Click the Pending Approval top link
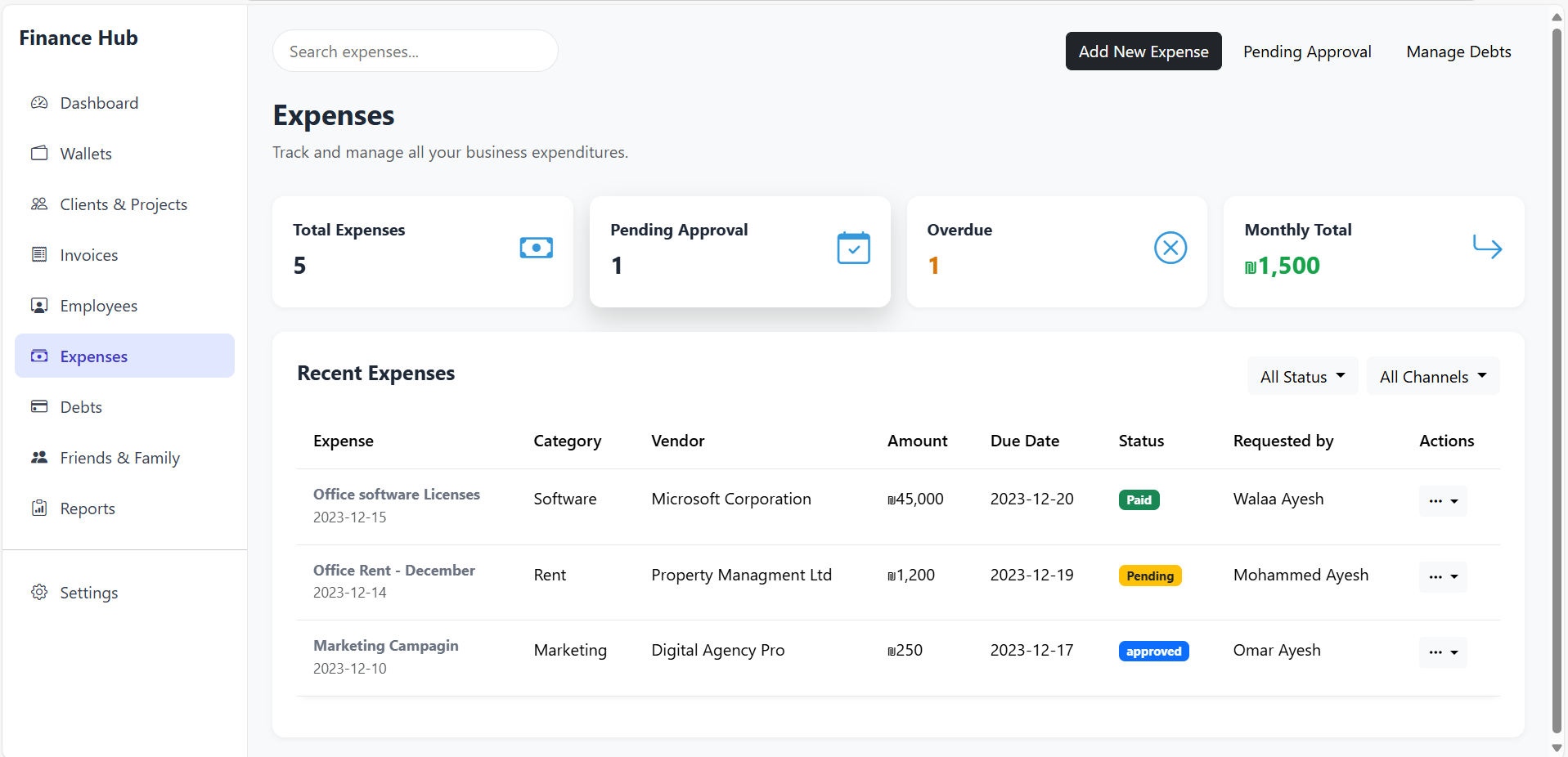Image resolution: width=1568 pixels, height=757 pixels. tap(1307, 52)
